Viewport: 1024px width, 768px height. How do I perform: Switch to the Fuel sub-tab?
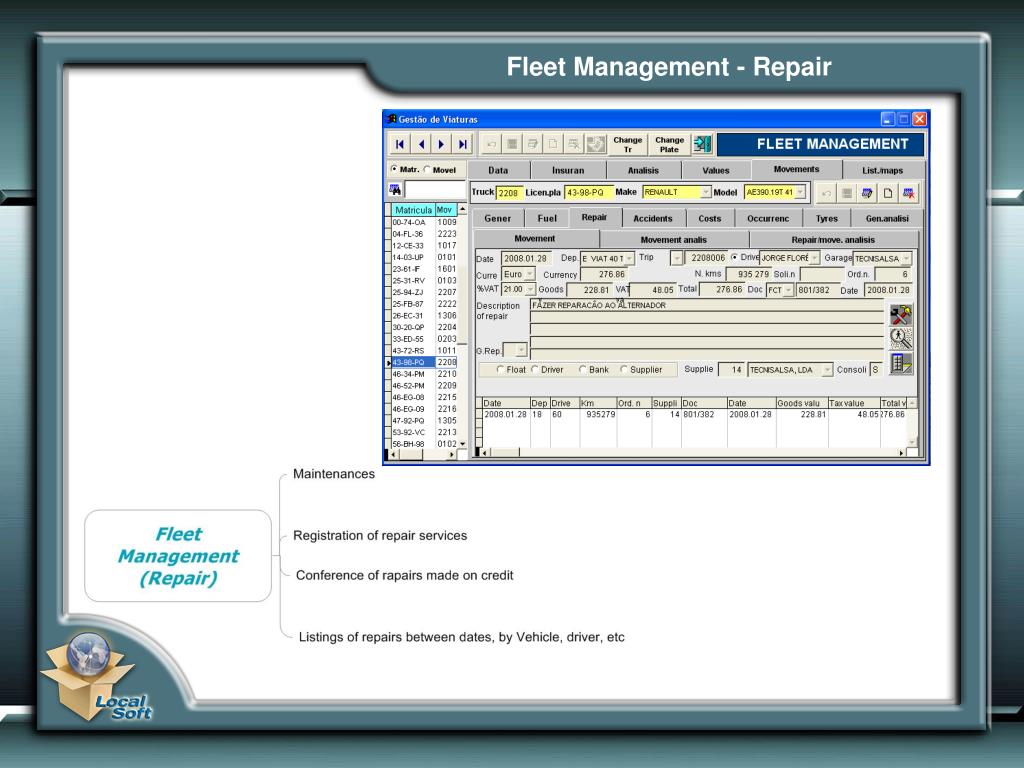547,219
